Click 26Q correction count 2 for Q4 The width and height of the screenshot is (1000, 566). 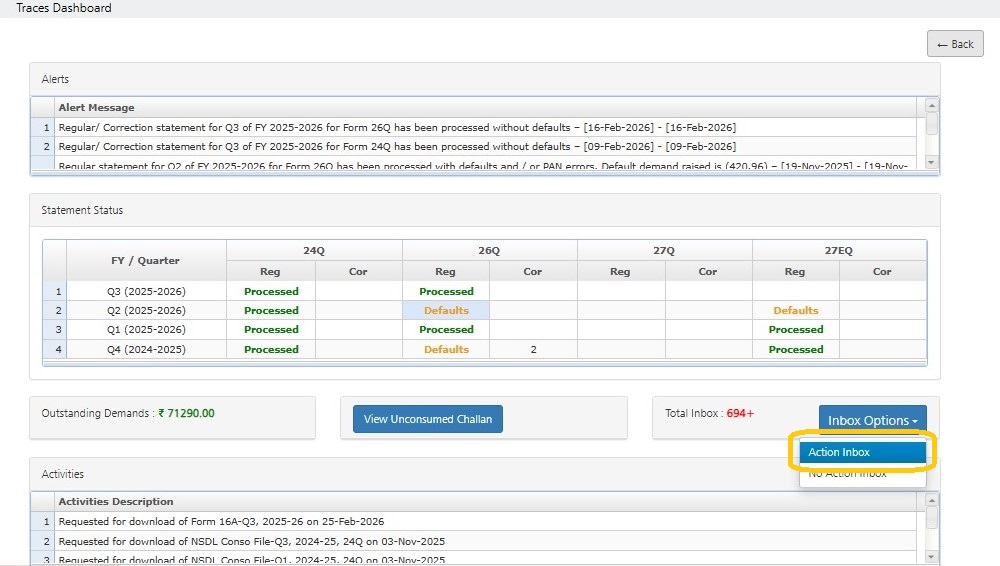click(x=533, y=350)
